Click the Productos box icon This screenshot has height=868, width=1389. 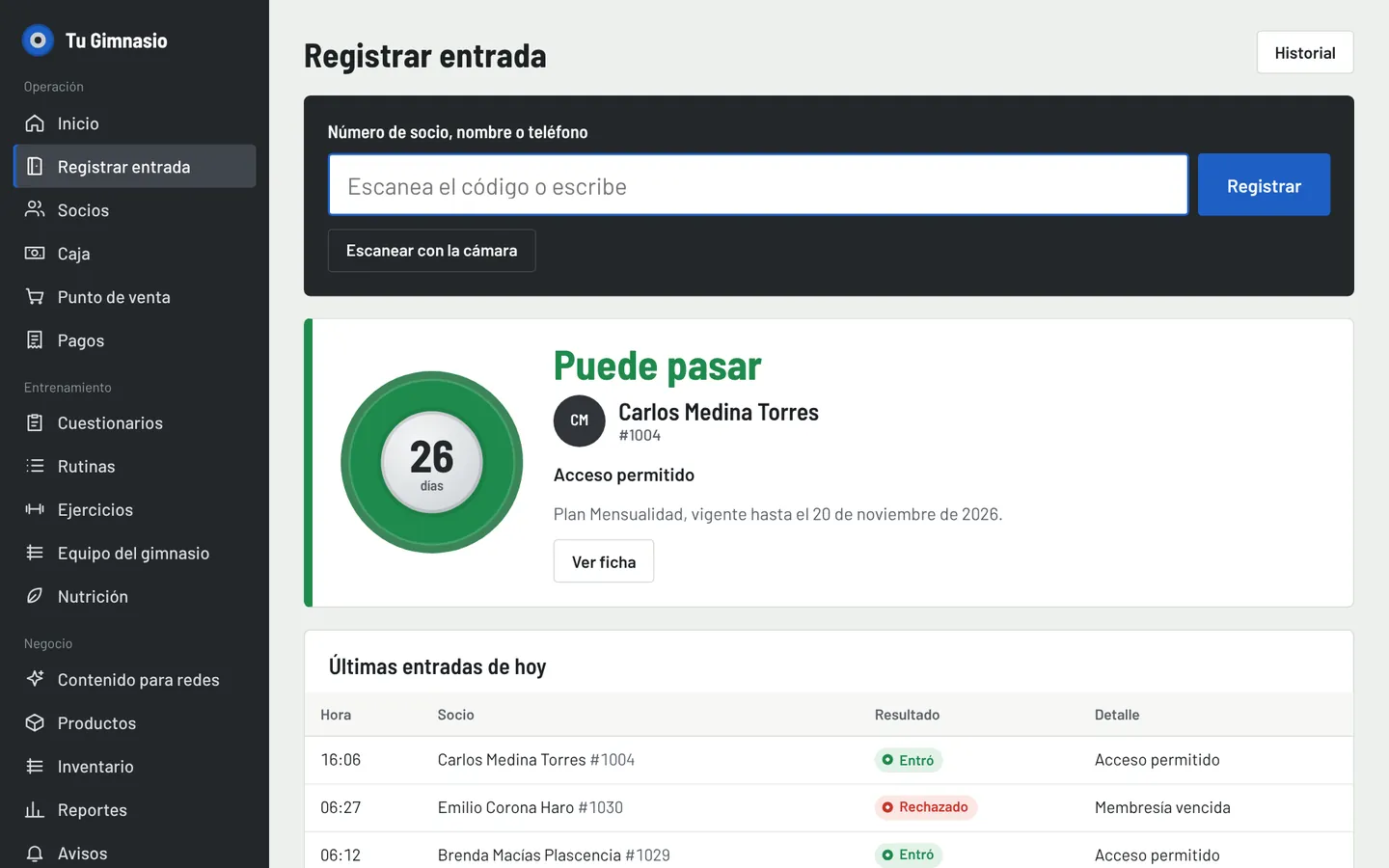pyautogui.click(x=35, y=722)
